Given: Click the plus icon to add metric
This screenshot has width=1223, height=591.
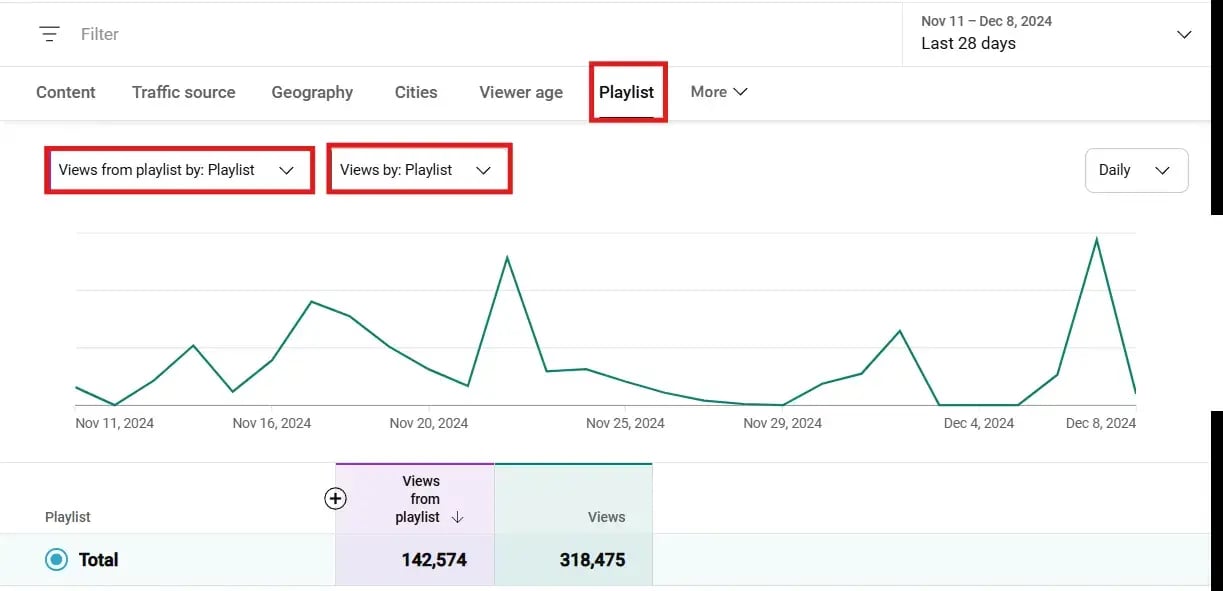Looking at the screenshot, I should [x=336, y=498].
